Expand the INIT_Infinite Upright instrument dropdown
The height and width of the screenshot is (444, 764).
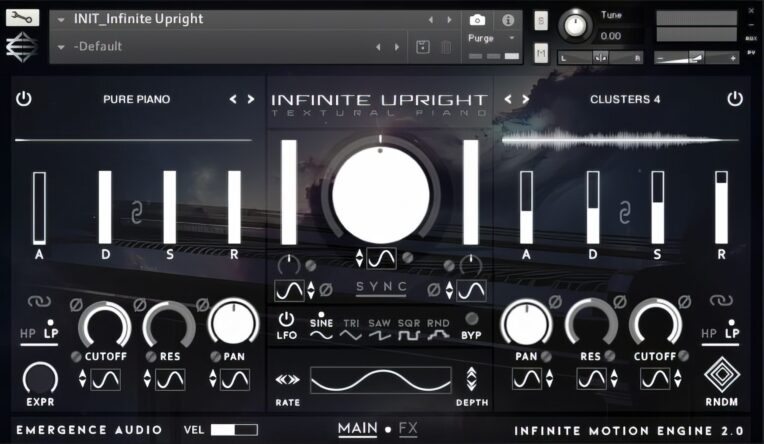click(x=63, y=19)
